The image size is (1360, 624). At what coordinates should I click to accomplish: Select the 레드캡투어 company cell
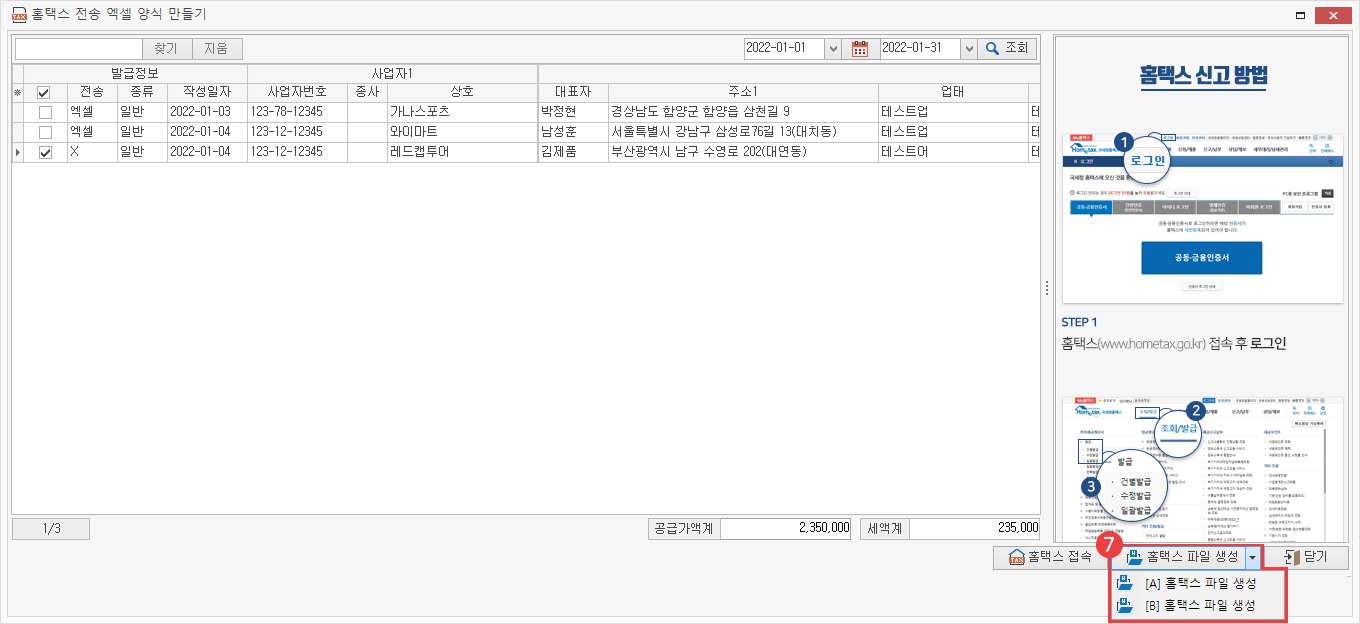coord(462,152)
